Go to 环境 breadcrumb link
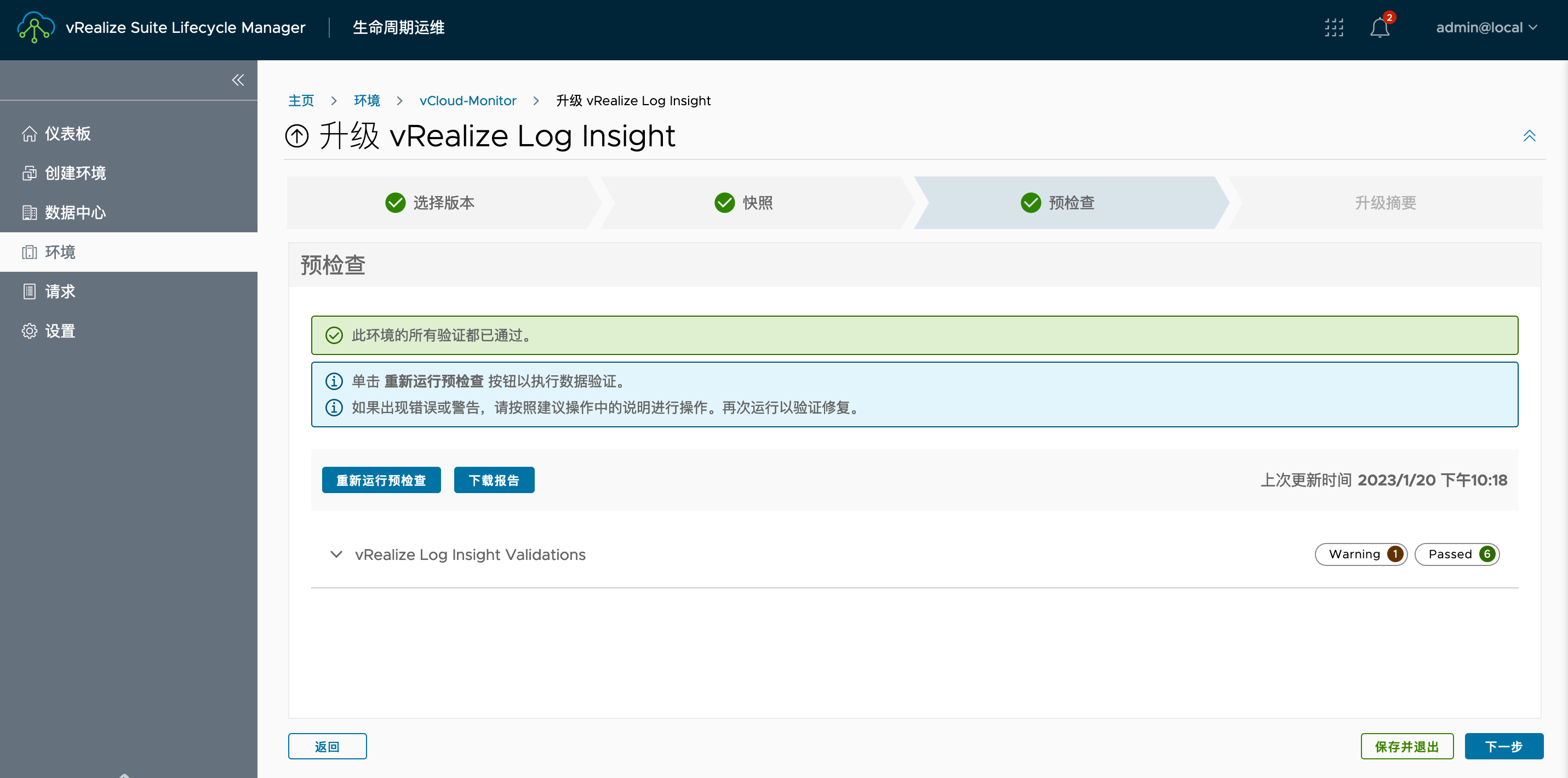 point(367,100)
